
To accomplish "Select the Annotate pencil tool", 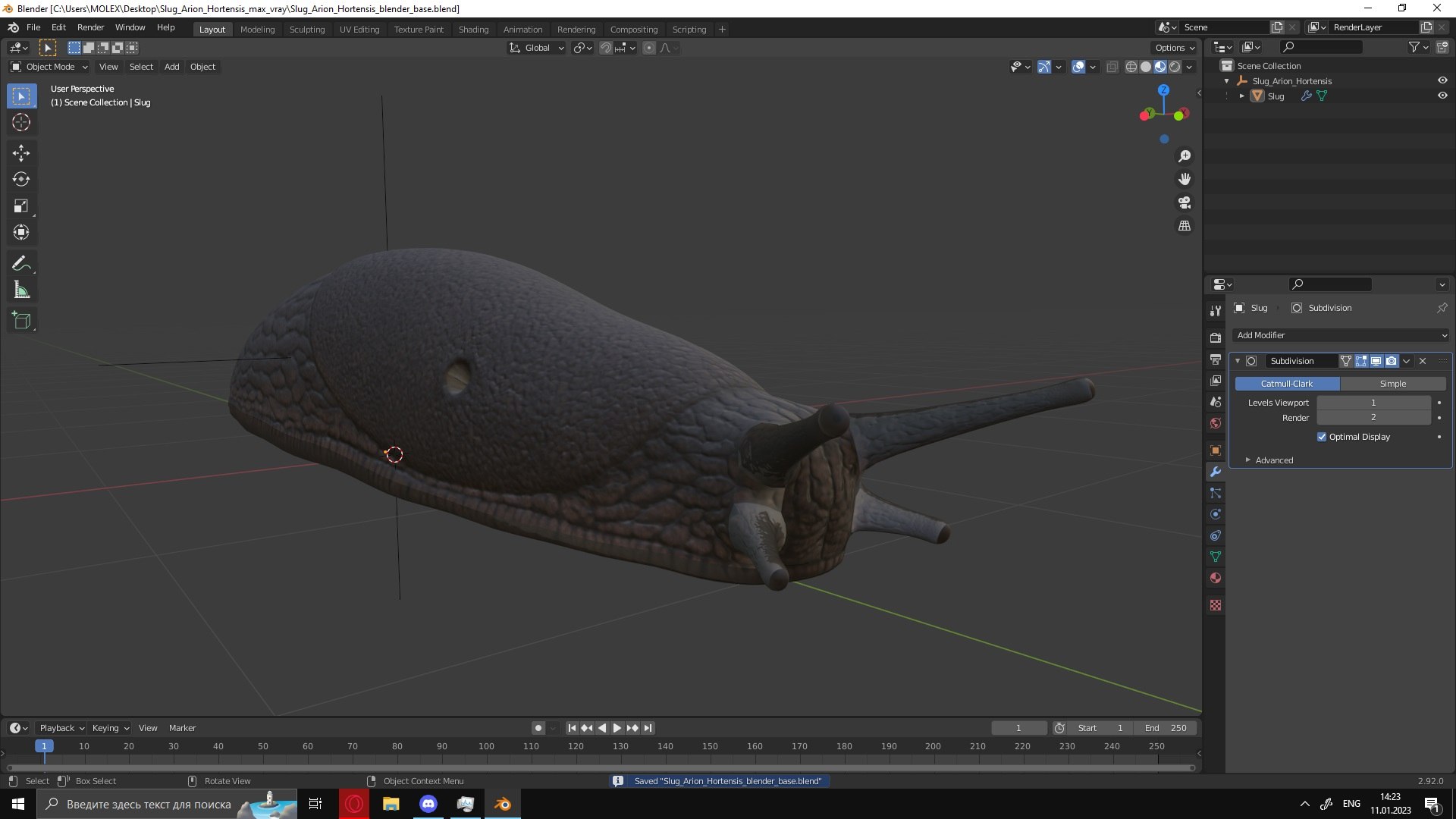I will point(21,264).
